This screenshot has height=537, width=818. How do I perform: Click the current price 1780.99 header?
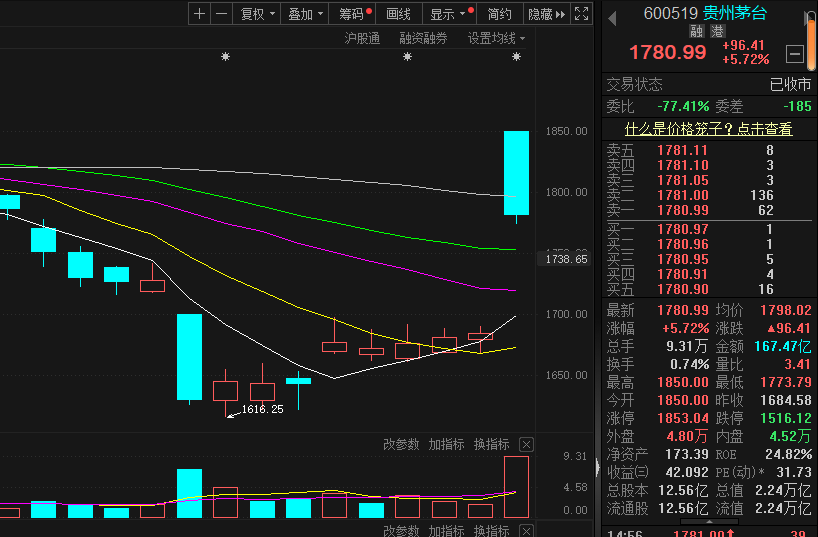(668, 52)
